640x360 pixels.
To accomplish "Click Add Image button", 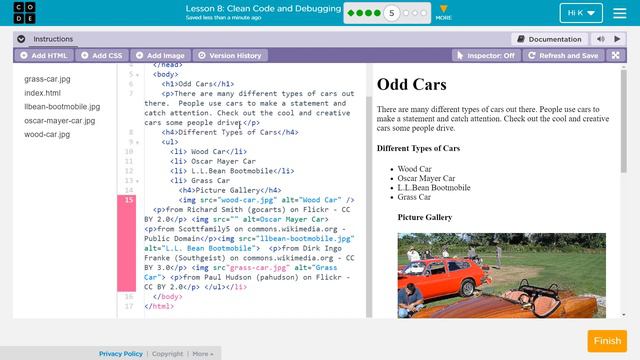I will point(160,56).
